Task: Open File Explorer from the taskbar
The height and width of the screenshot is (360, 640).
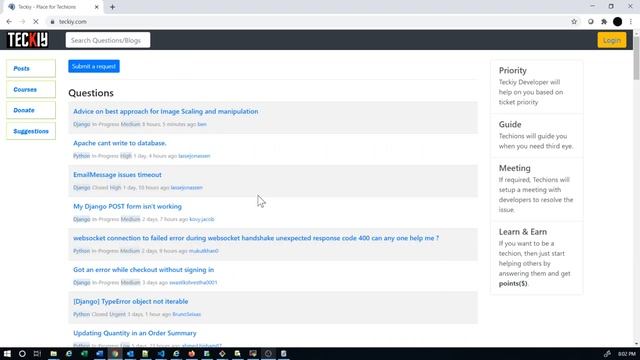Action: pos(53,353)
